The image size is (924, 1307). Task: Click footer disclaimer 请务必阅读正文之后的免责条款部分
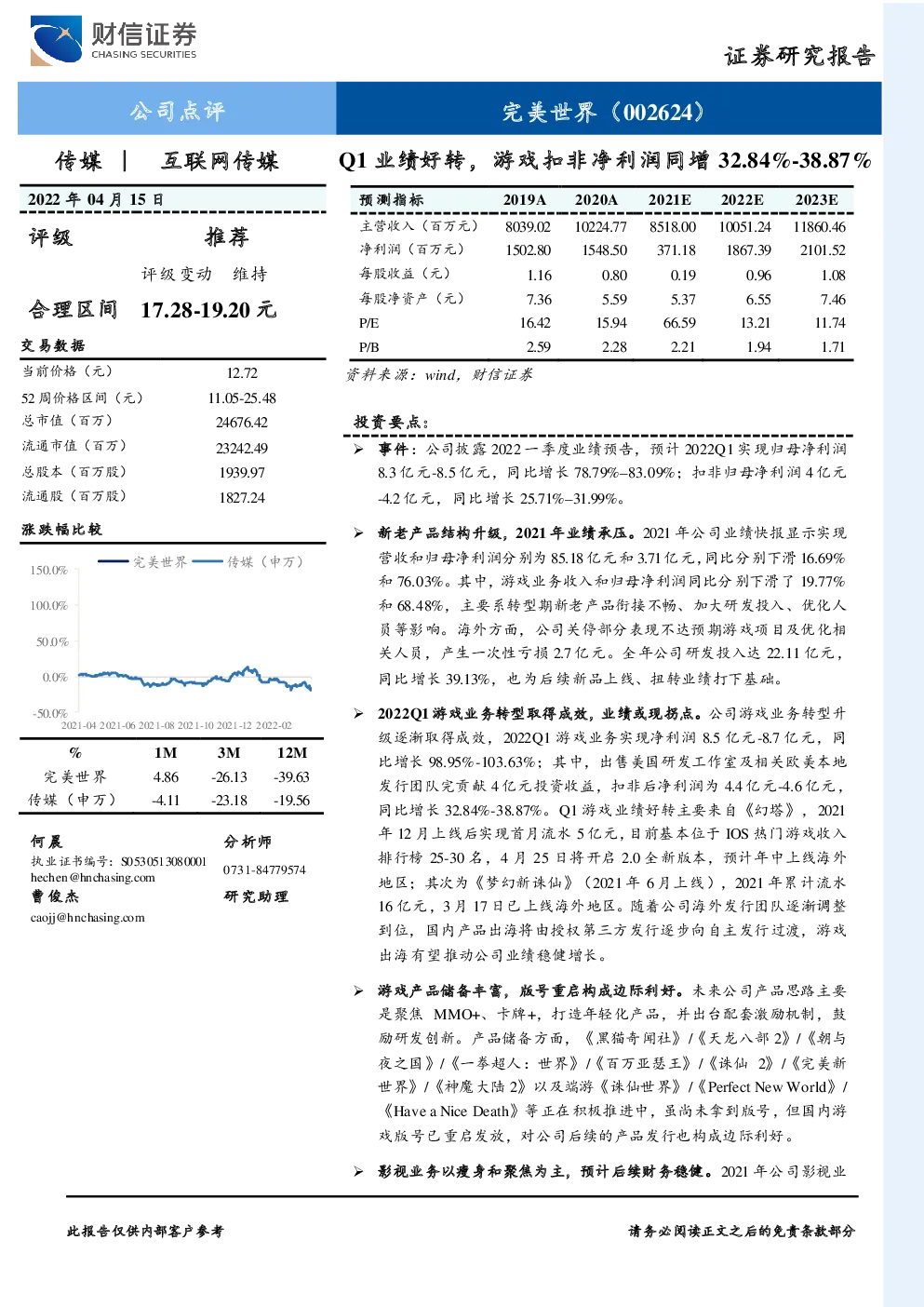[742, 1231]
